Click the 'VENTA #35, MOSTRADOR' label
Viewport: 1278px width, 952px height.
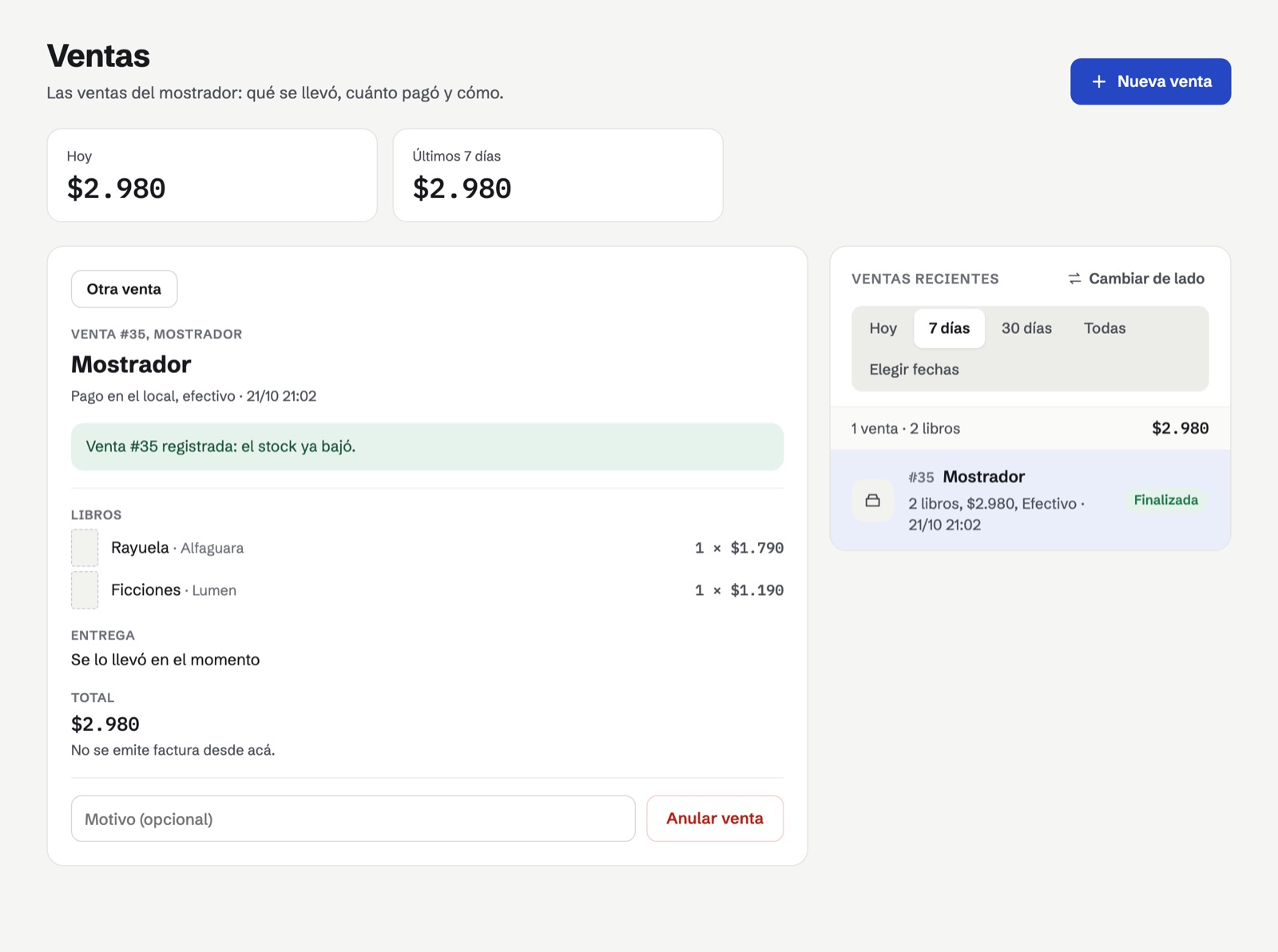pos(157,334)
